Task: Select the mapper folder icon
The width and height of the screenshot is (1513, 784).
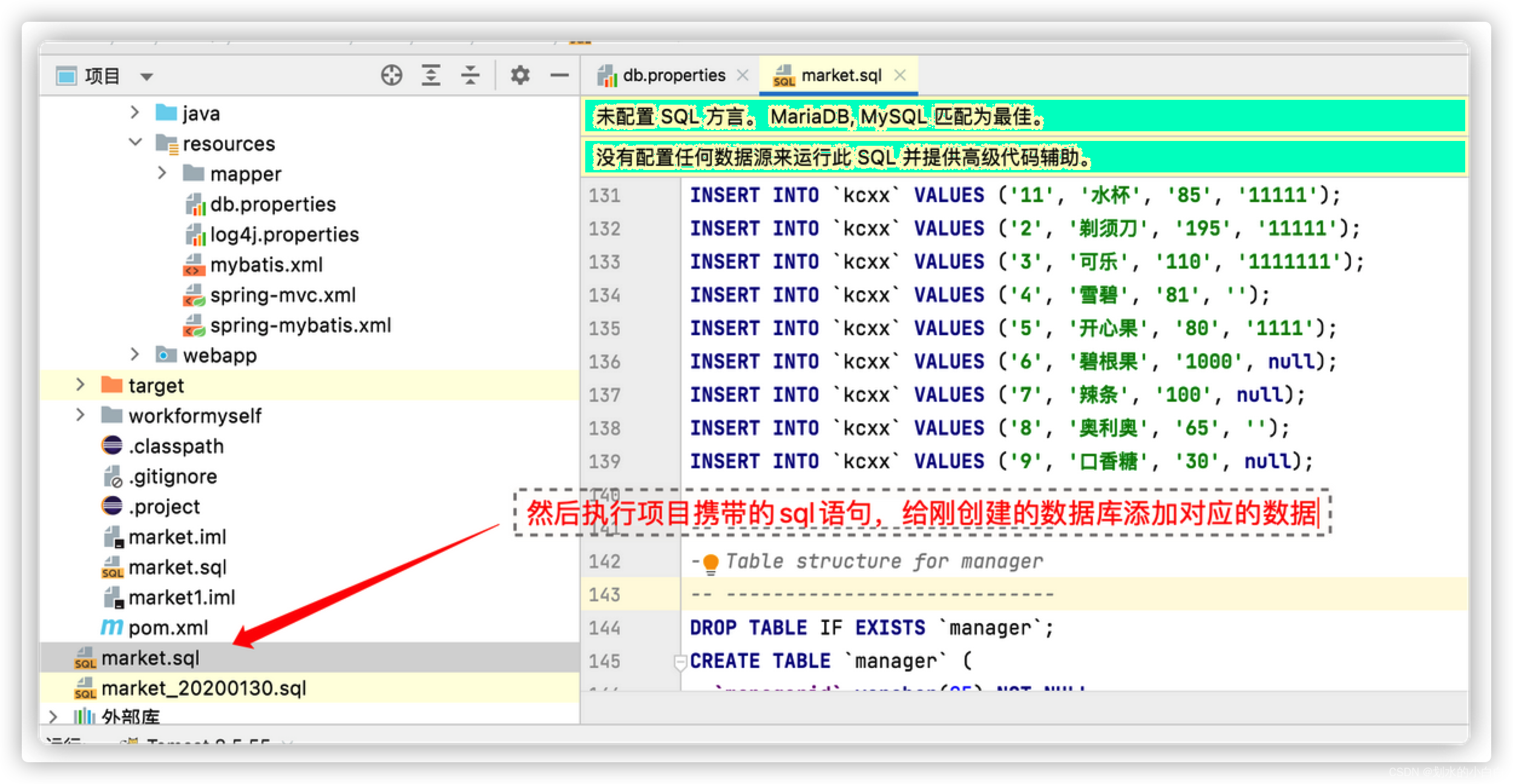Action: 193,173
